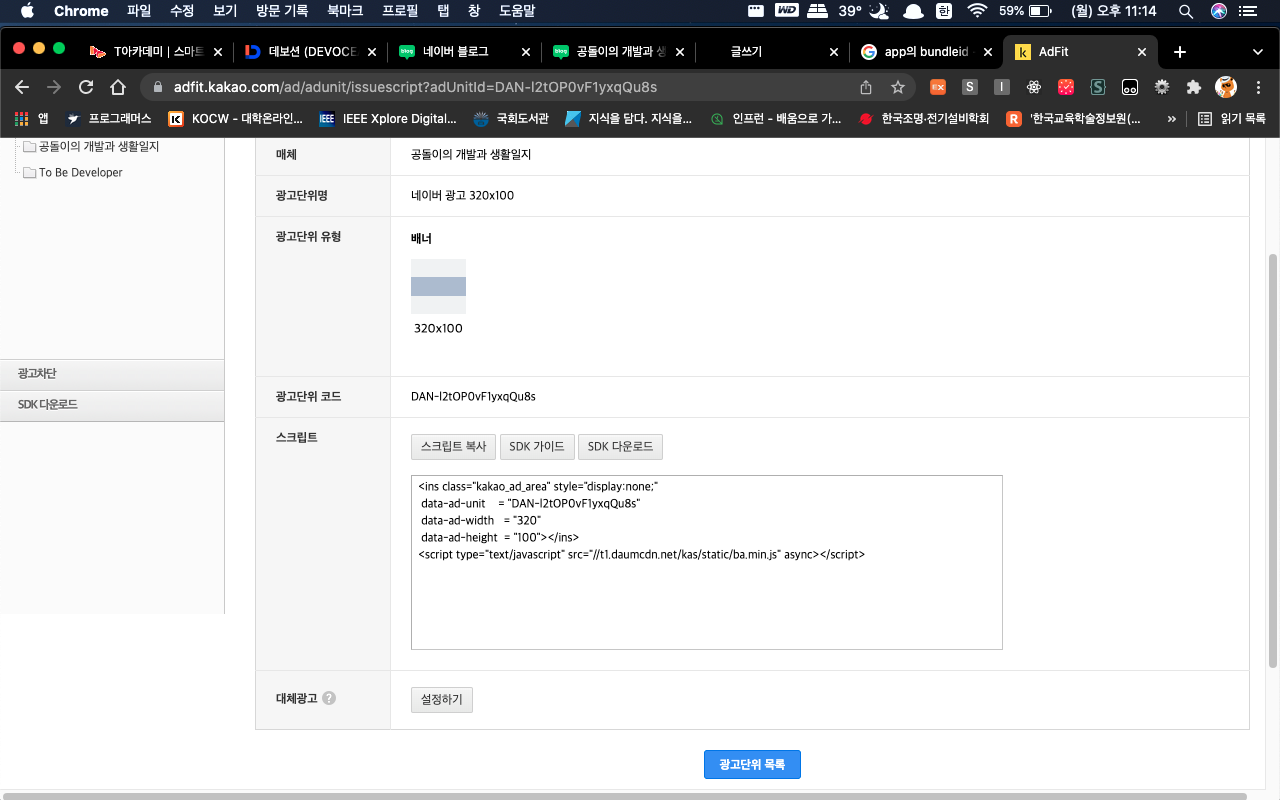Open Chrome three-dot menu
Screen dimensions: 1280x800
[1258, 87]
